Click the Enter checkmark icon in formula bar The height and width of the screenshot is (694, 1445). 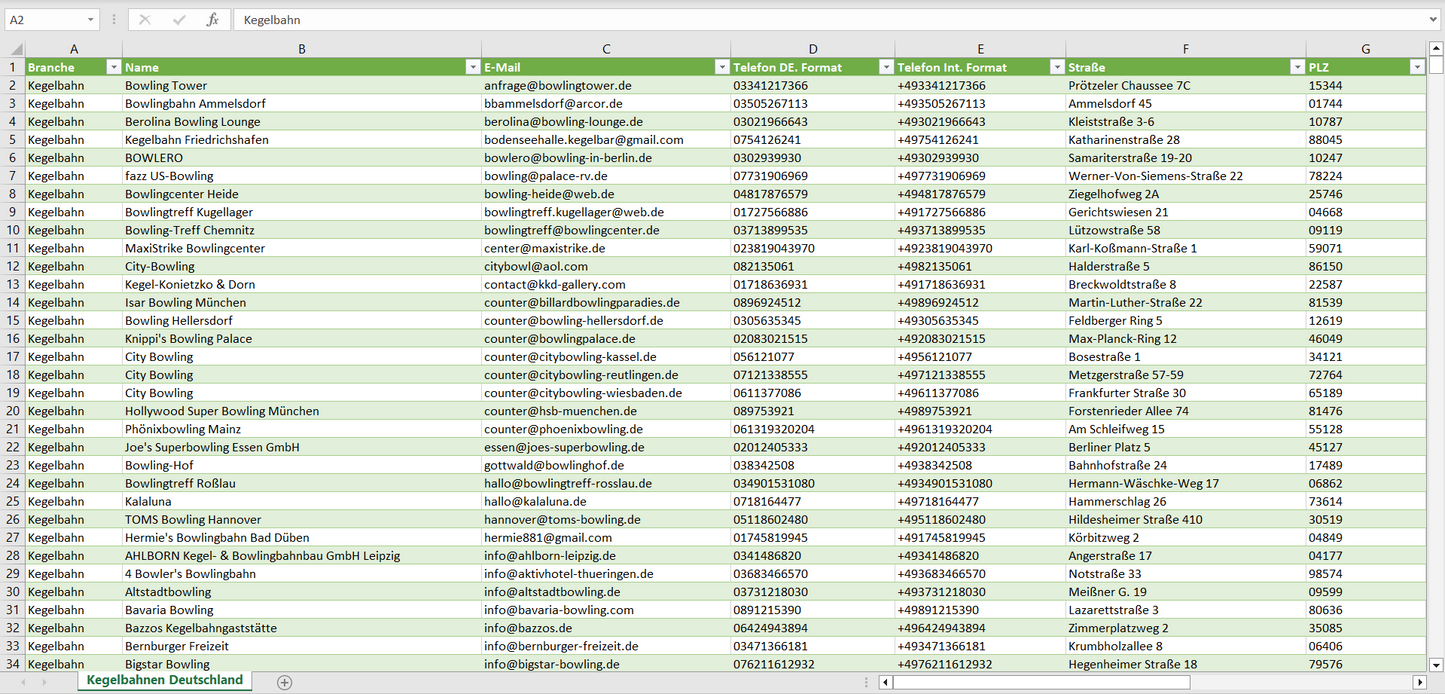click(179, 20)
